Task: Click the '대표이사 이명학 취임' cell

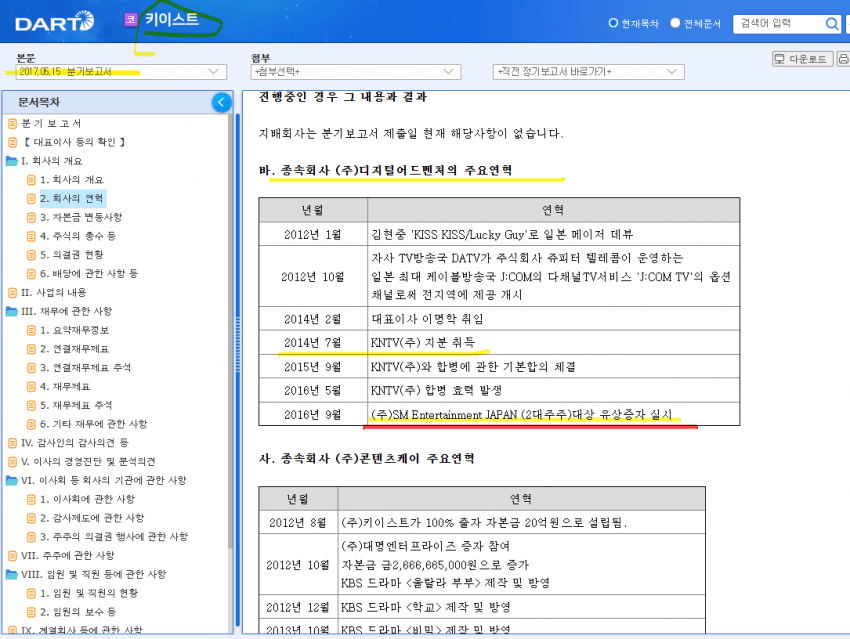Action: pyautogui.click(x=553, y=319)
